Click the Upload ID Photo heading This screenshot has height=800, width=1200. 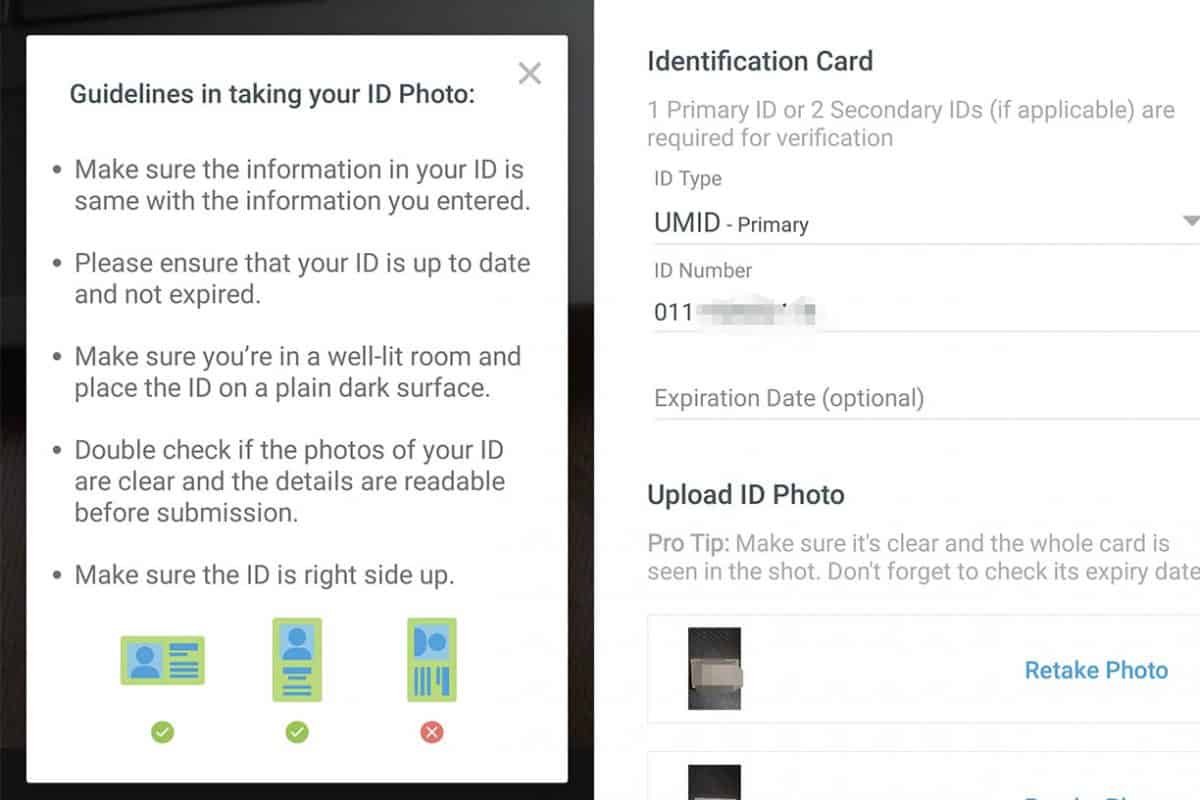tap(746, 495)
